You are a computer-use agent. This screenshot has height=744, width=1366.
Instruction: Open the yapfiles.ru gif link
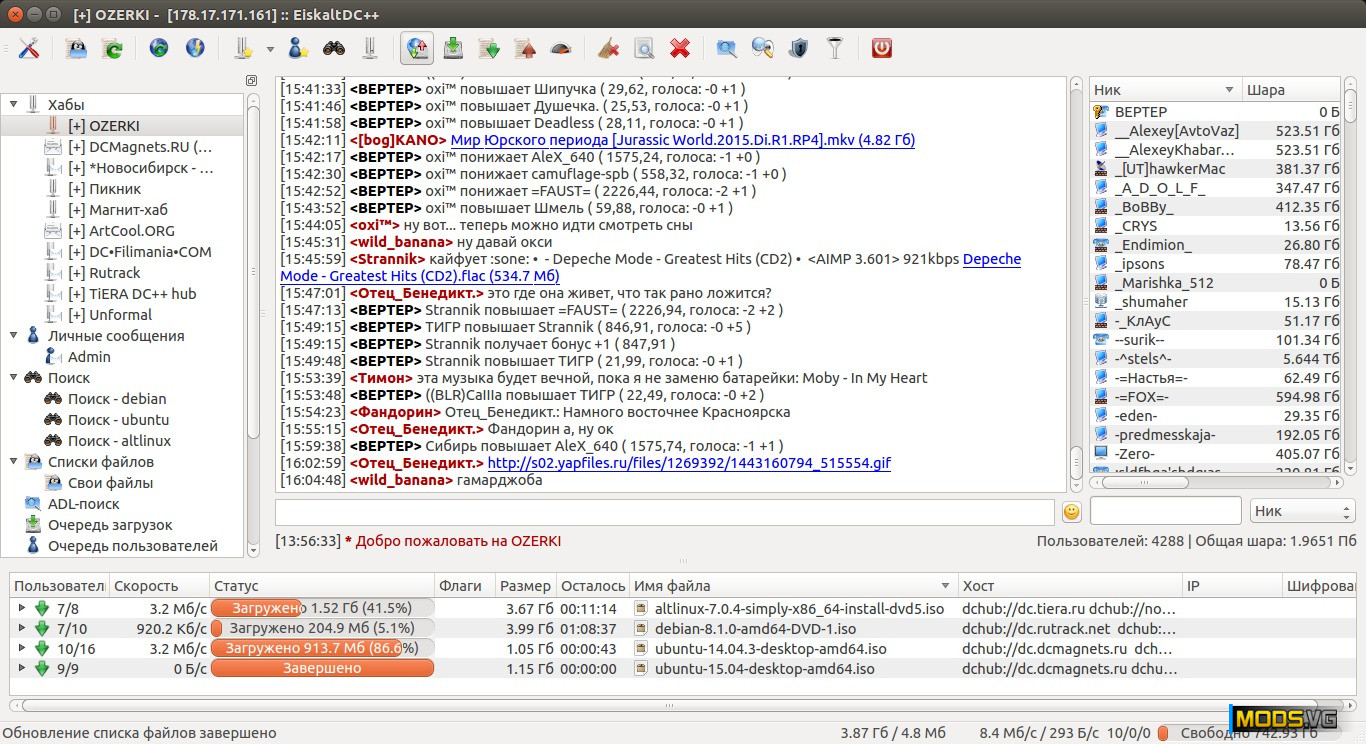coord(688,463)
